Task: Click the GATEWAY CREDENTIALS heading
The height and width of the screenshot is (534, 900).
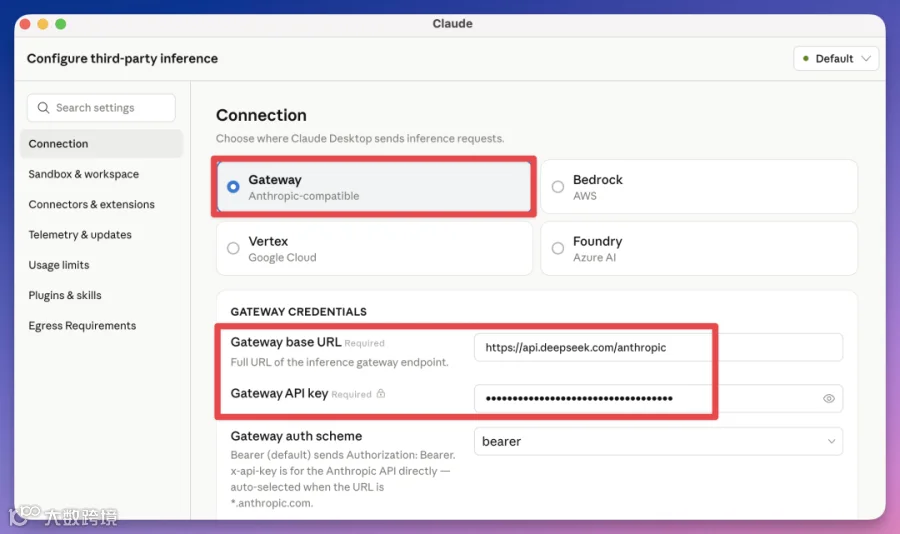Action: (298, 312)
